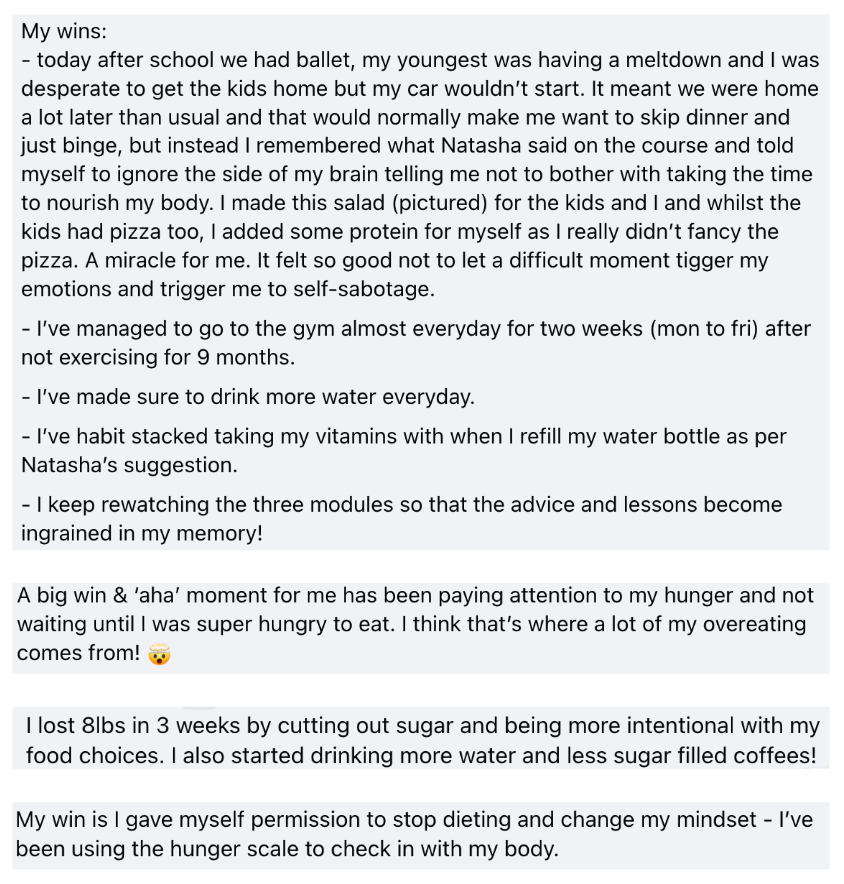Screen dimensions: 844x884
Task: Select the rewatching three modules bullet
Action: click(401, 518)
